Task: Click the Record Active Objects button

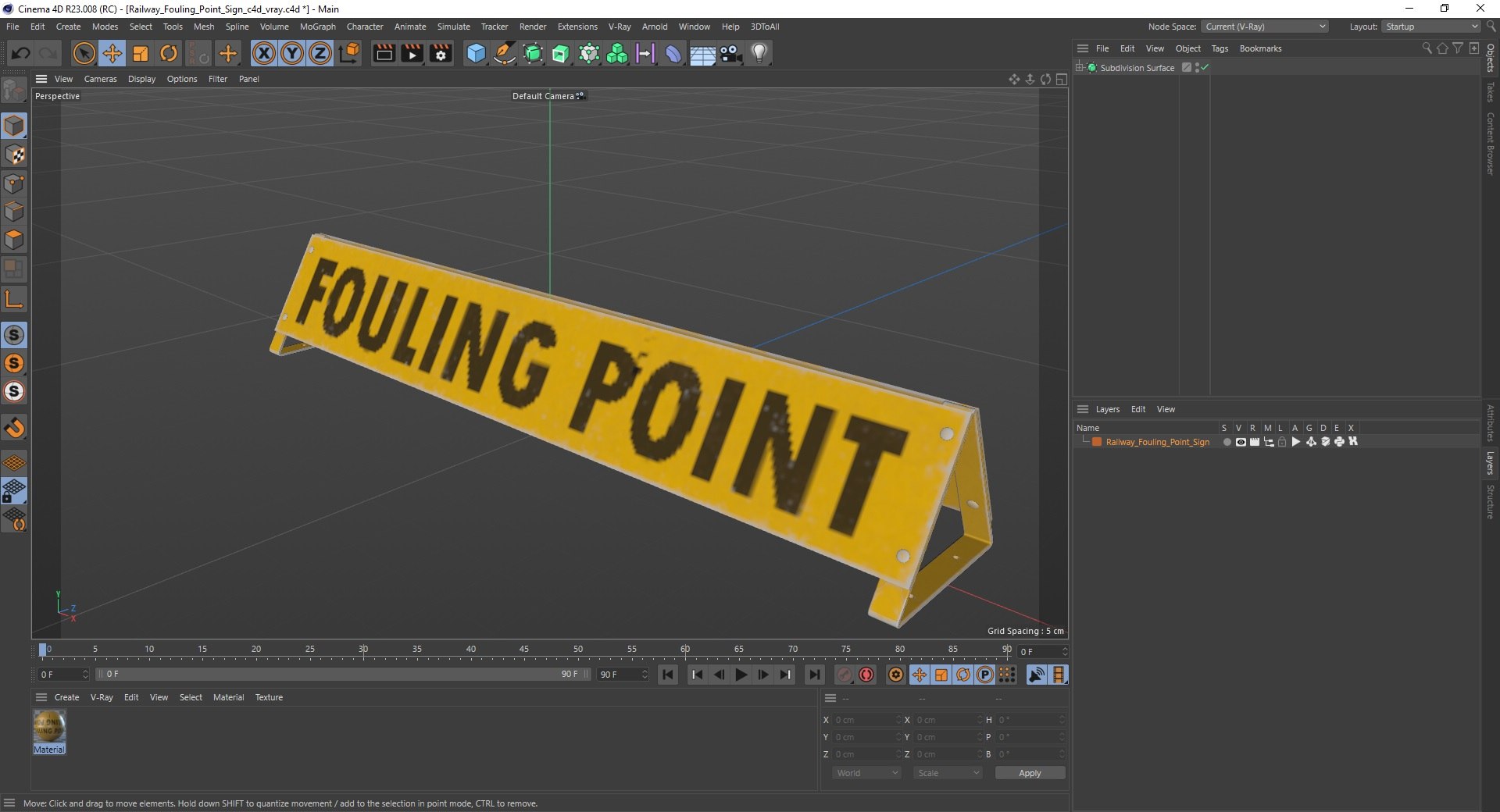Action: pyautogui.click(x=866, y=675)
